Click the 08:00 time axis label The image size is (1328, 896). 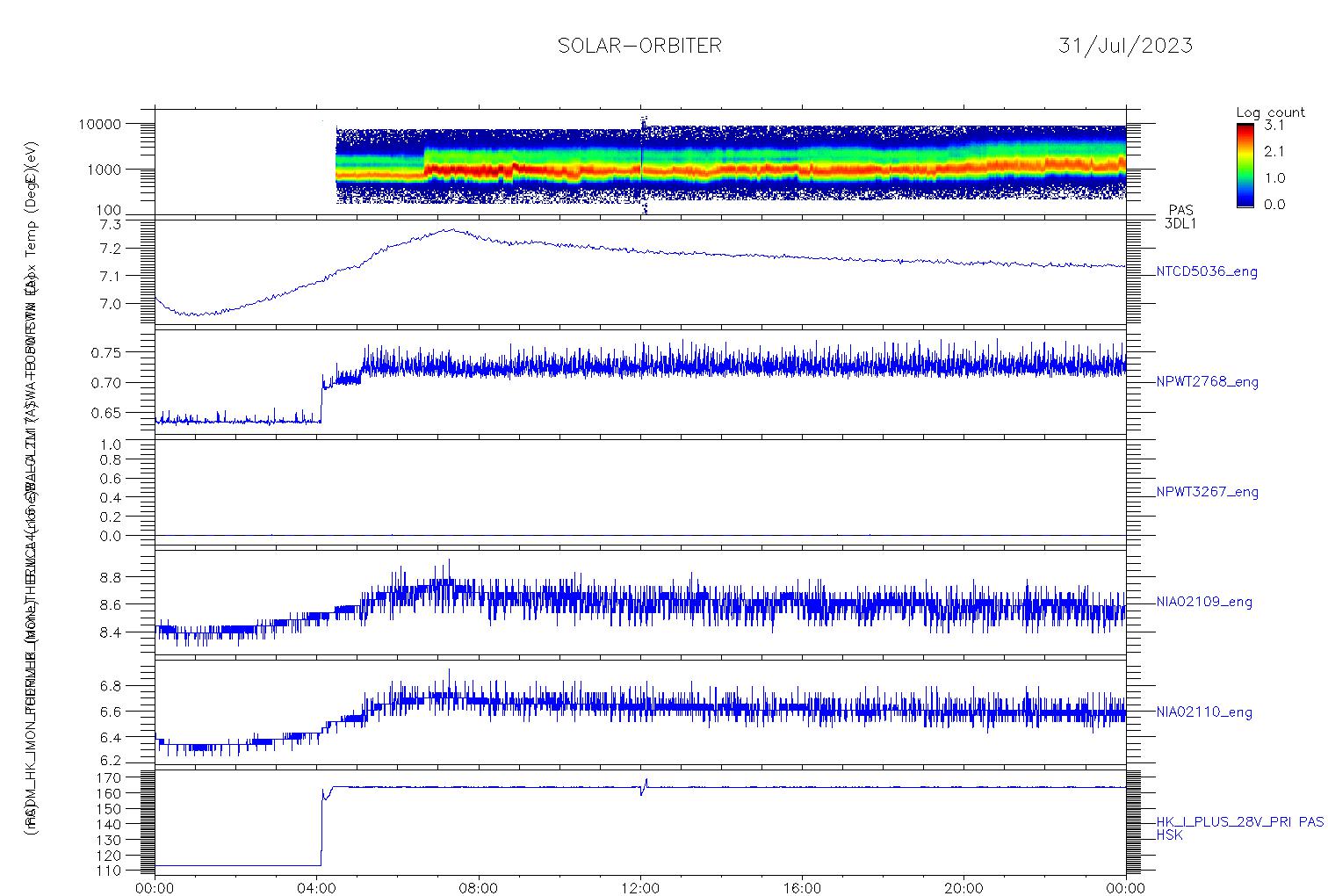479,887
